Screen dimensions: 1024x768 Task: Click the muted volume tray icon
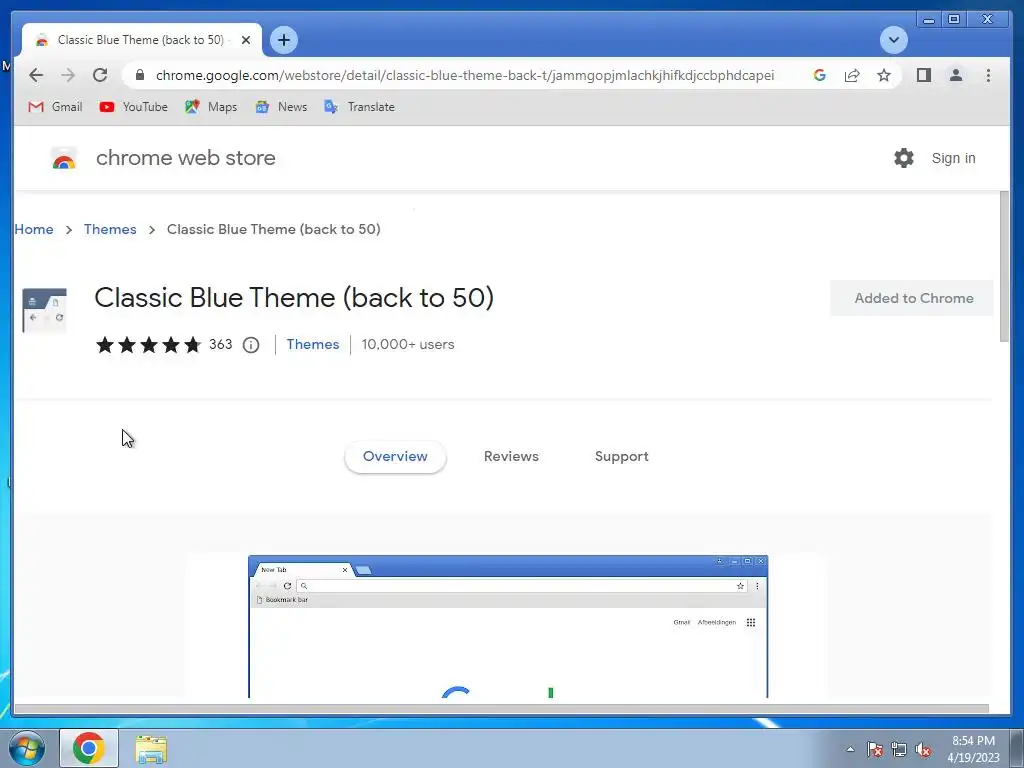click(923, 749)
